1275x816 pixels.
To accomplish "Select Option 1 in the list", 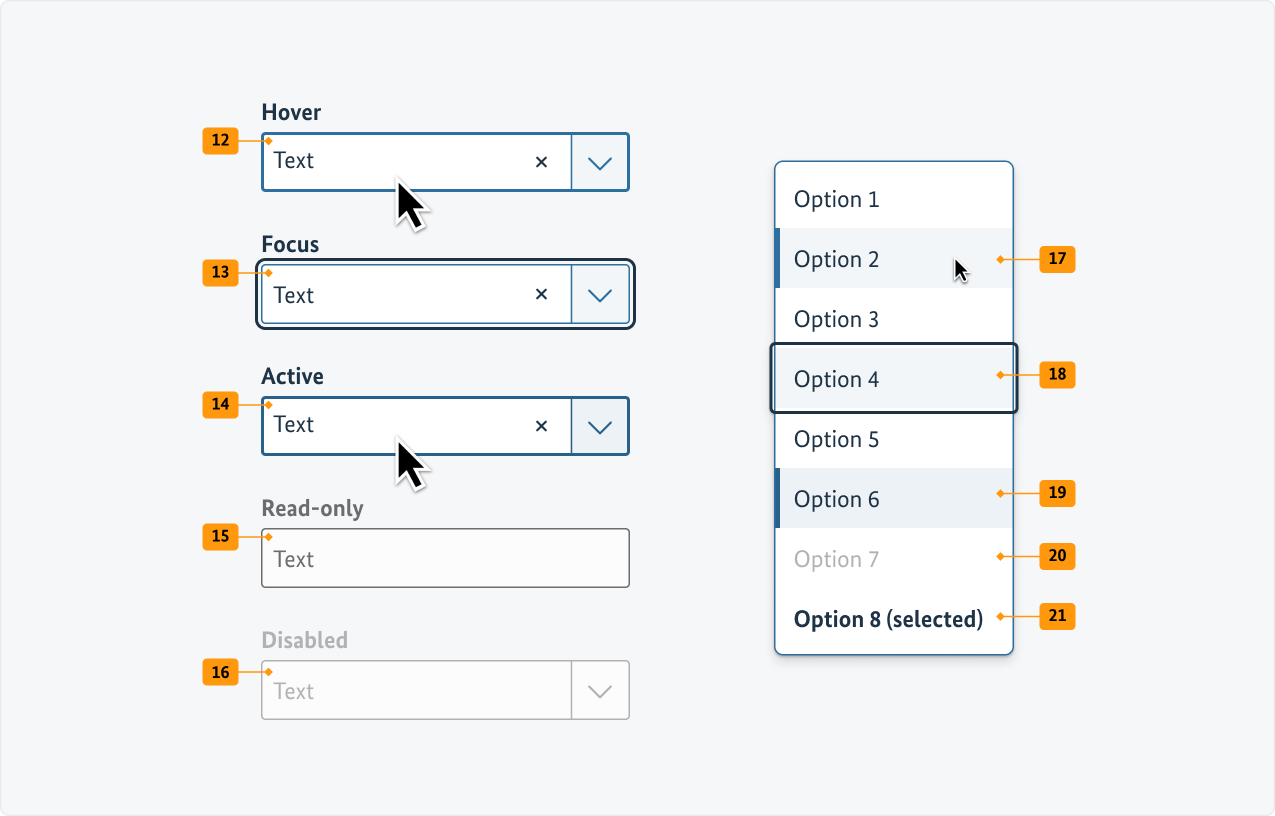I will (837, 199).
